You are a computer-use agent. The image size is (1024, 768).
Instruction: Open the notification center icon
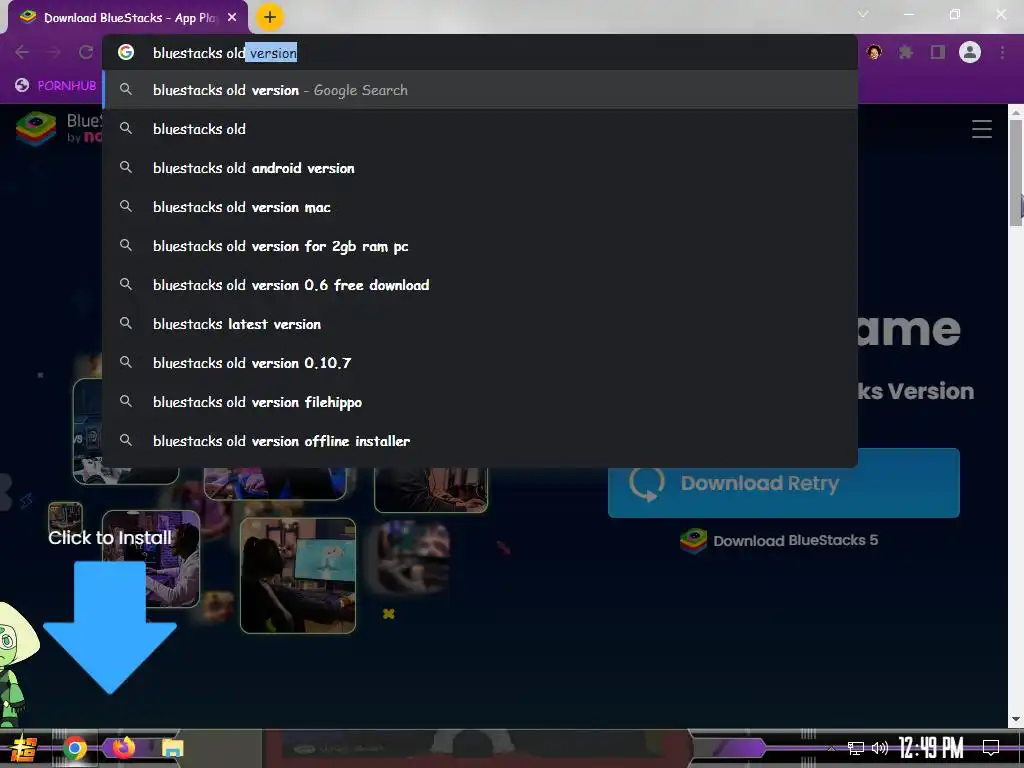(991, 748)
